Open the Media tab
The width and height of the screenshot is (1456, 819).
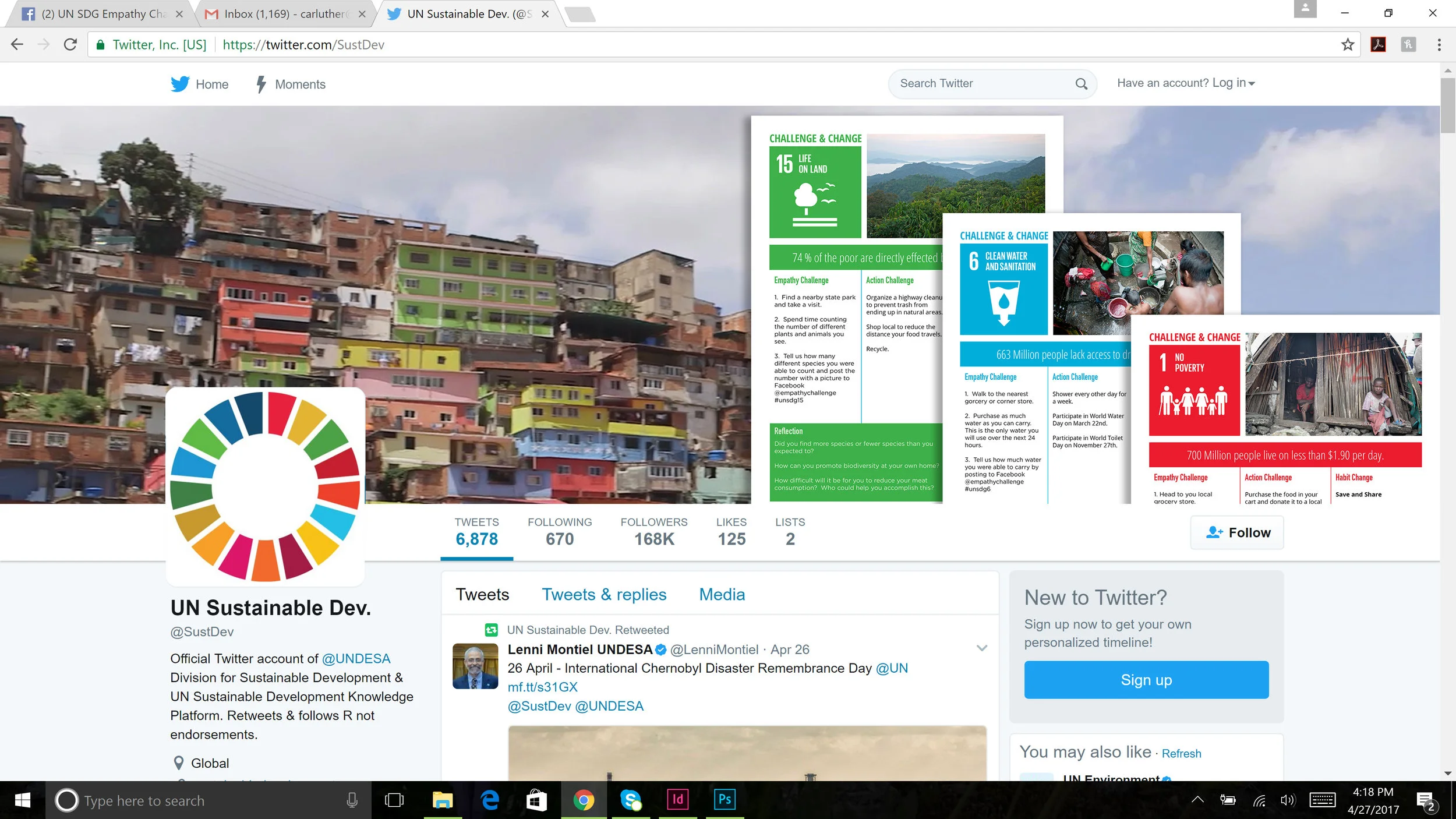(722, 594)
